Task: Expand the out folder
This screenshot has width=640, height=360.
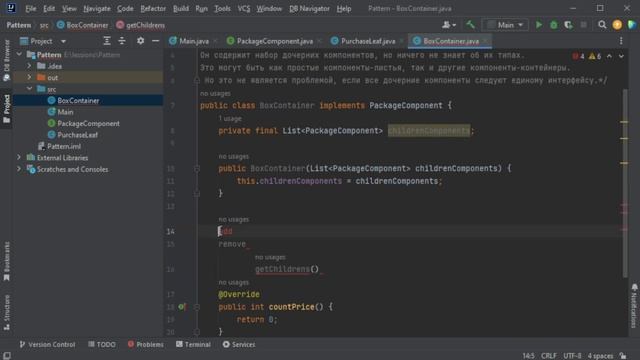Action: point(29,77)
